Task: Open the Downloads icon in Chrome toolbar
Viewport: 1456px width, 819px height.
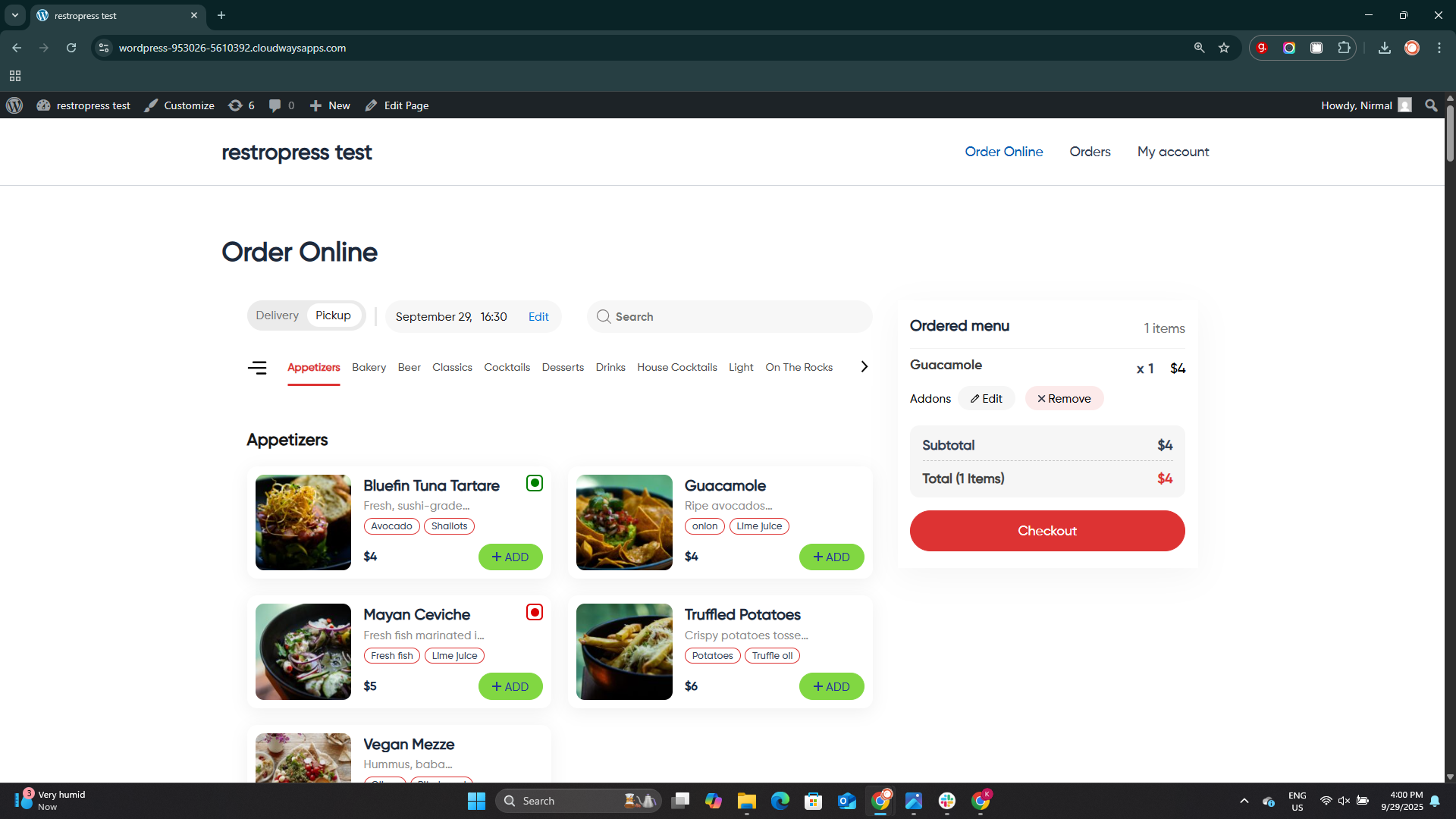Action: pos(1384,47)
